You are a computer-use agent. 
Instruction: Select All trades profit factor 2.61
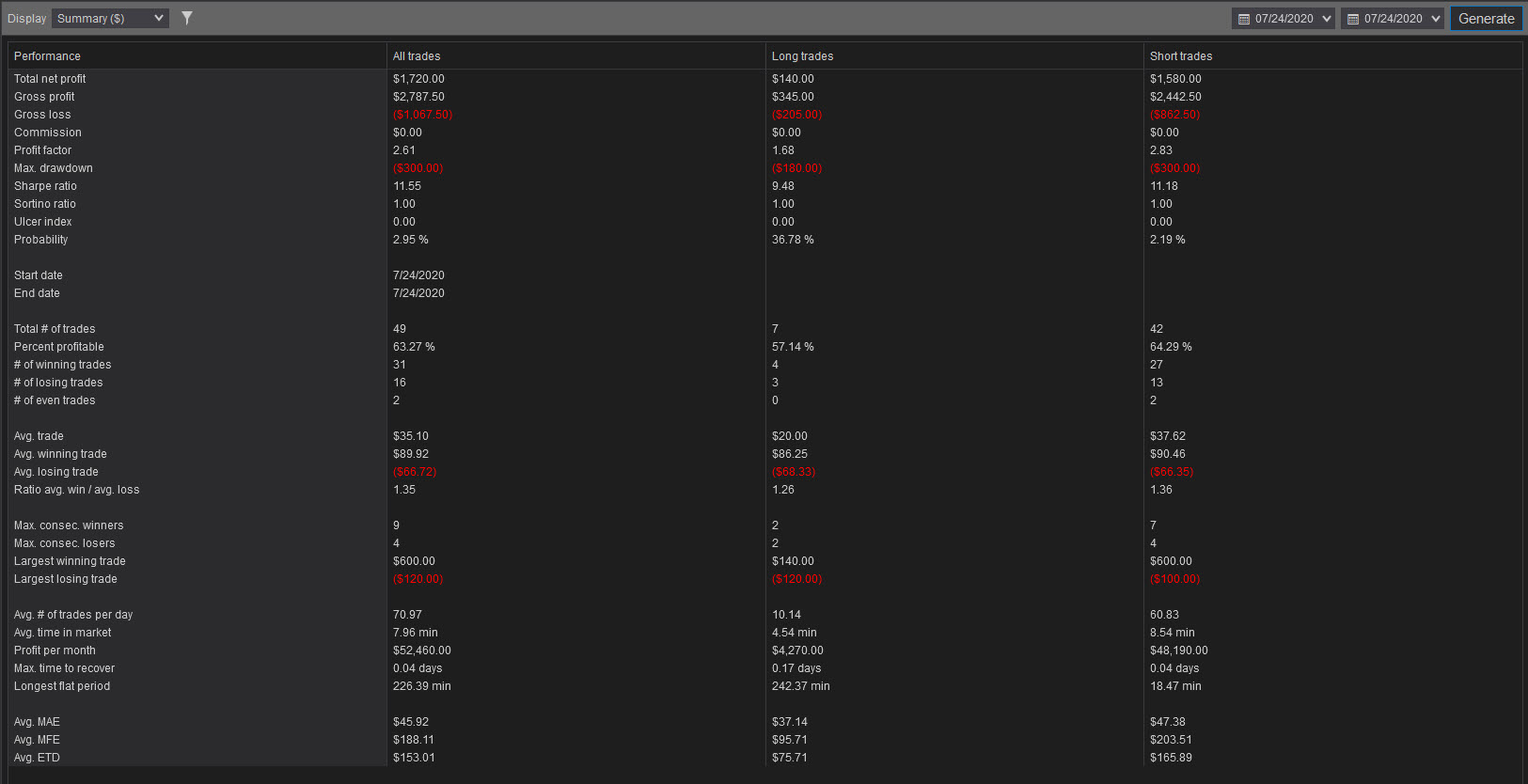404,150
